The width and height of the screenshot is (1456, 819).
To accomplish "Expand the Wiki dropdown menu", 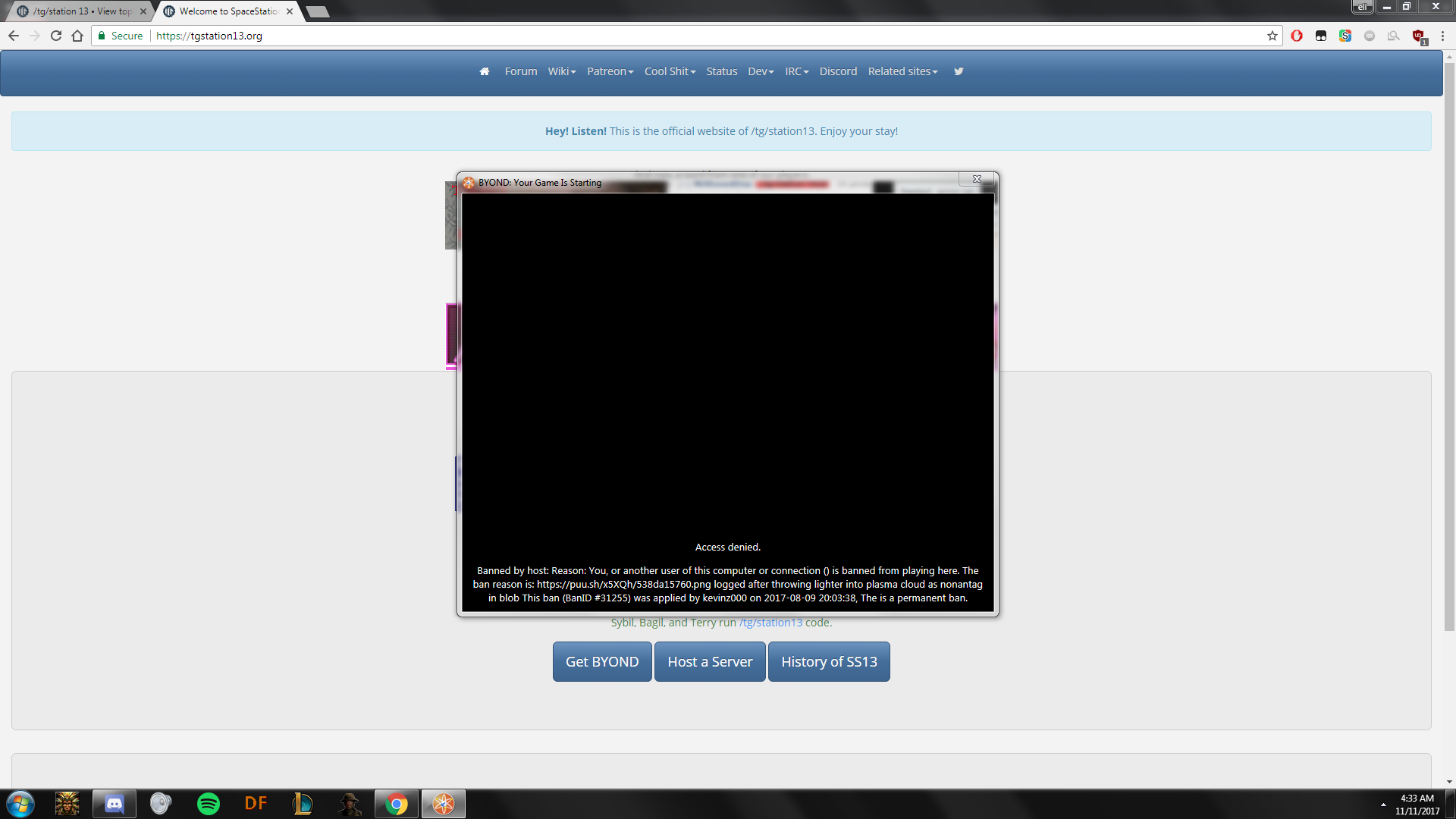I will click(x=562, y=71).
